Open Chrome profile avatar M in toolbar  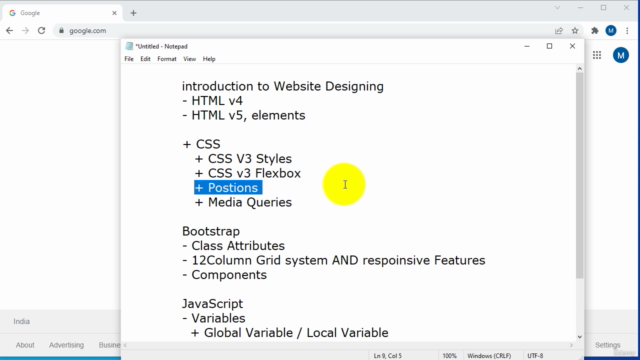(611, 31)
